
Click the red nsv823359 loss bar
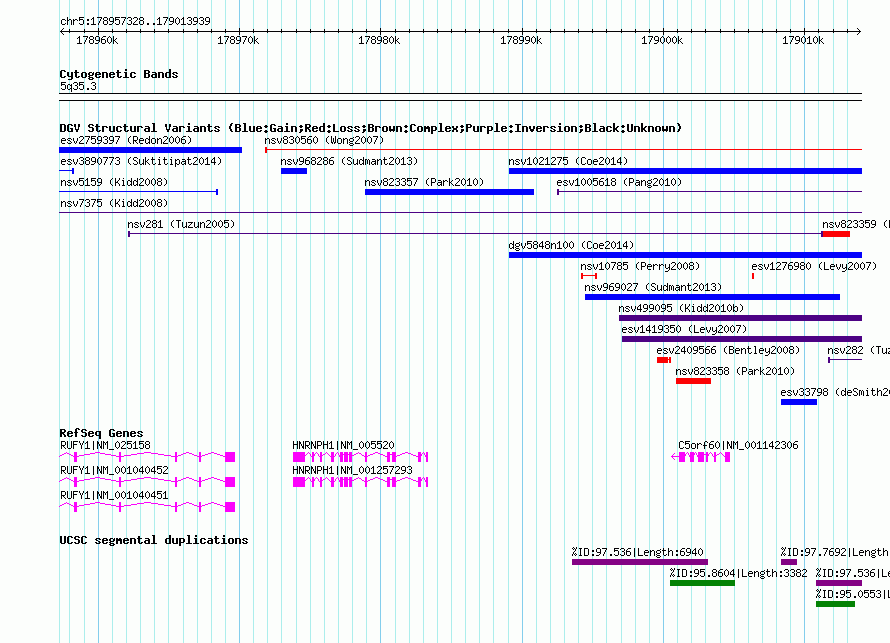coord(836,234)
